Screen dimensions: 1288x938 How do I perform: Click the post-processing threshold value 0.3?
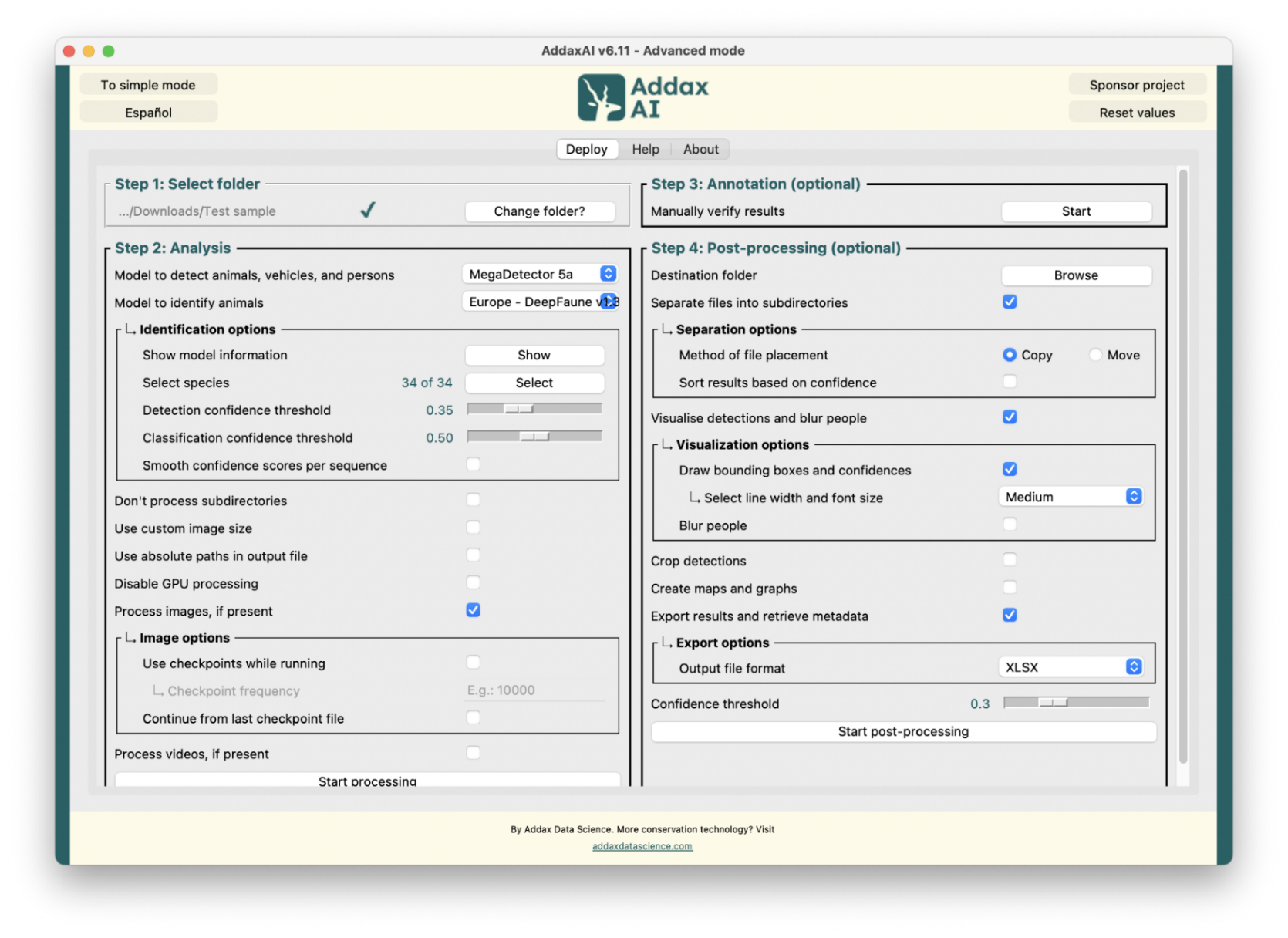point(979,703)
